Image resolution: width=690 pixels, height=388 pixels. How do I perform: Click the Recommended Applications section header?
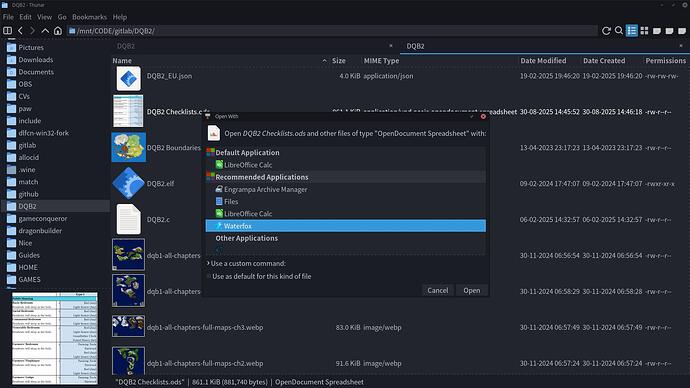tap(261, 177)
